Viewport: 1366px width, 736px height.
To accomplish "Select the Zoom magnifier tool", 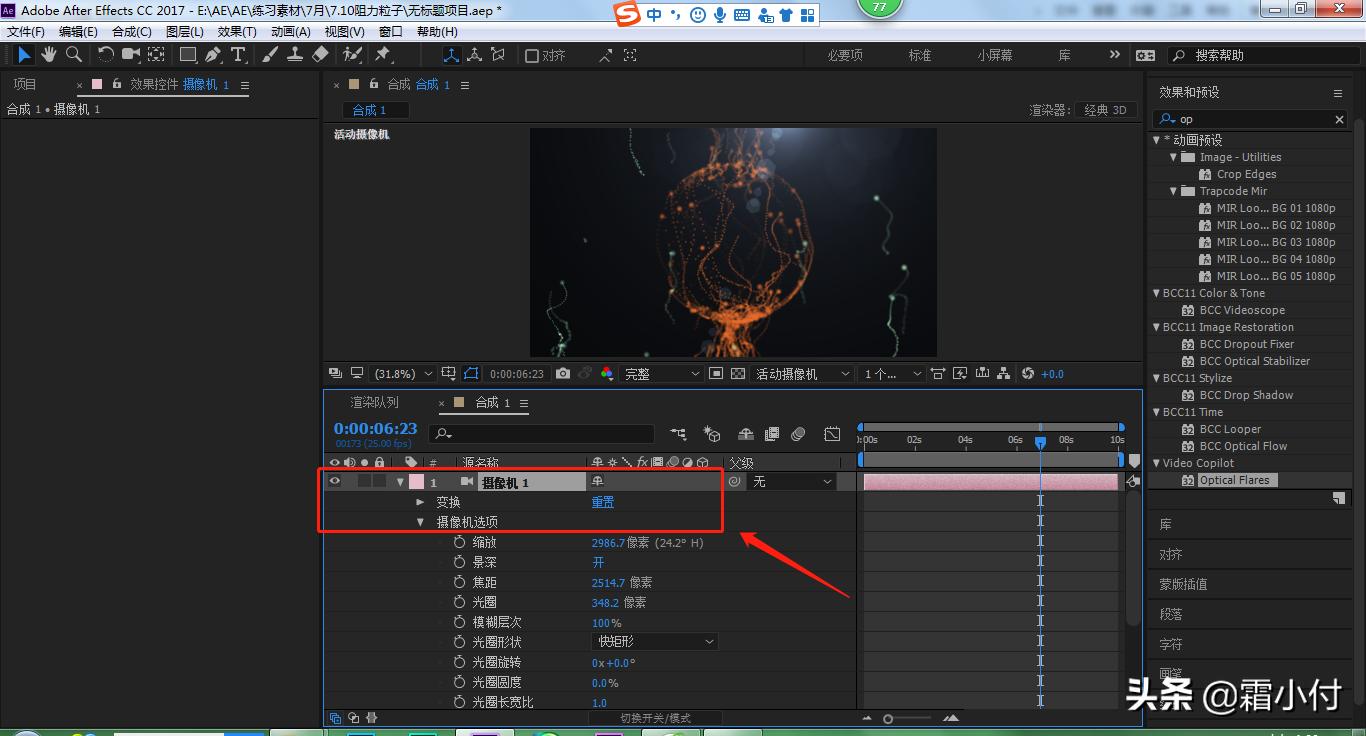I will click(x=73, y=55).
